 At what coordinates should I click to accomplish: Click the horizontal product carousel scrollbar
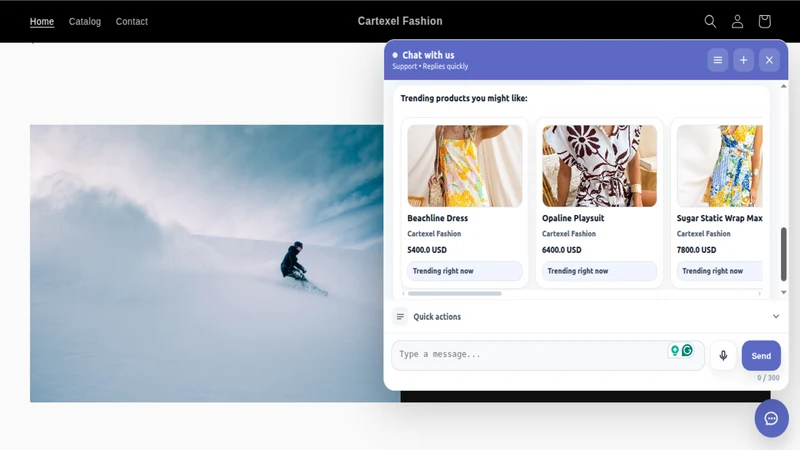click(x=455, y=294)
